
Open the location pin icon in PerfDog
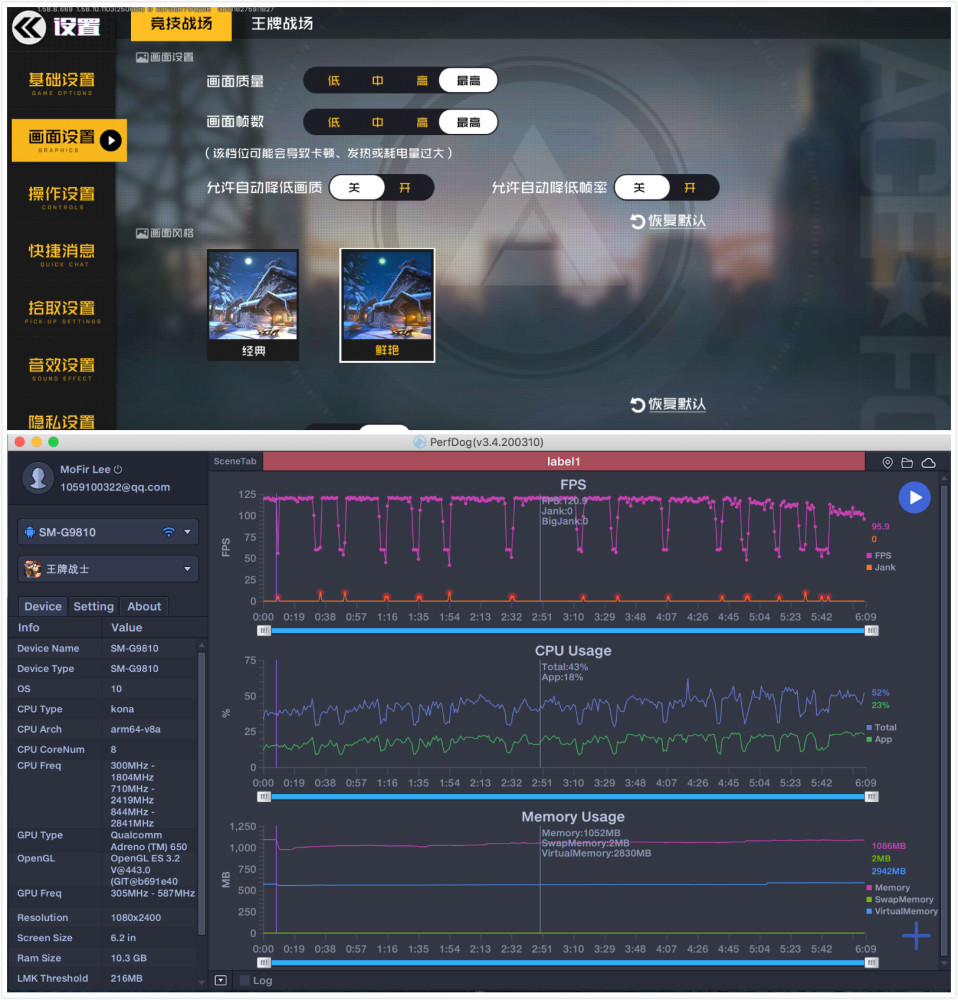(x=887, y=463)
